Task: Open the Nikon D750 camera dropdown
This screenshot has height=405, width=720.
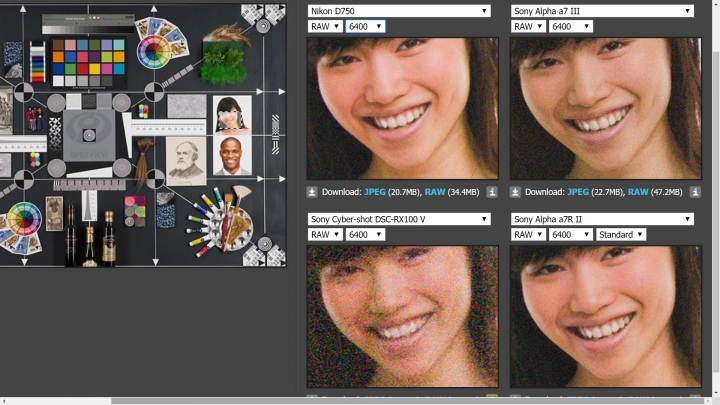Action: click(x=399, y=11)
